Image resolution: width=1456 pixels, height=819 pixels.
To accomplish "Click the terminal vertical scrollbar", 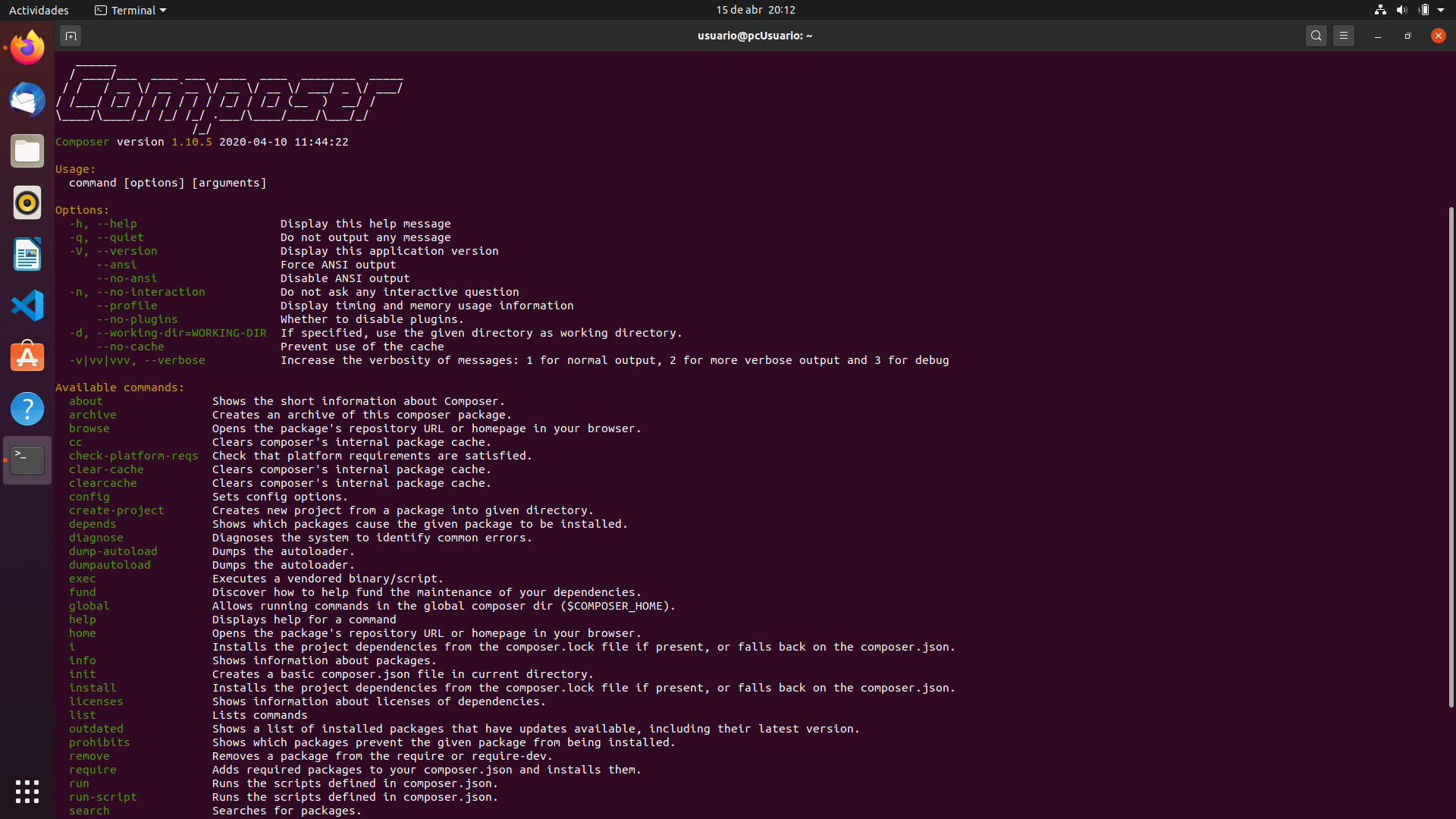I will click(1451, 457).
